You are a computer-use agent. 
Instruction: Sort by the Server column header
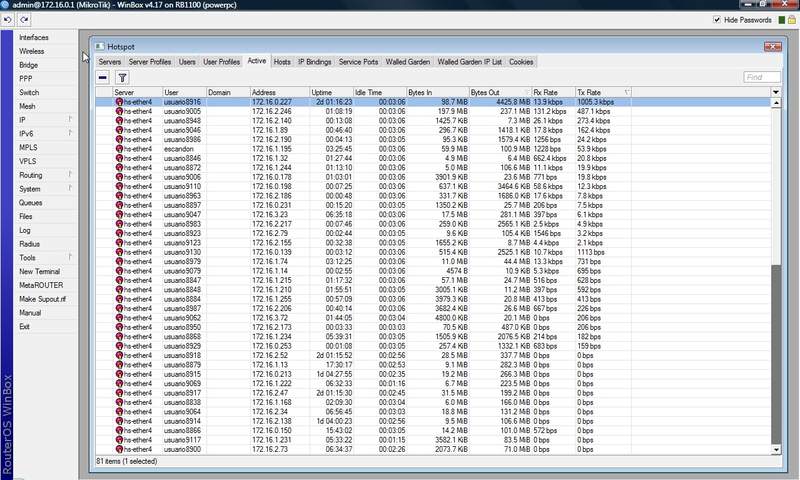click(x=137, y=92)
